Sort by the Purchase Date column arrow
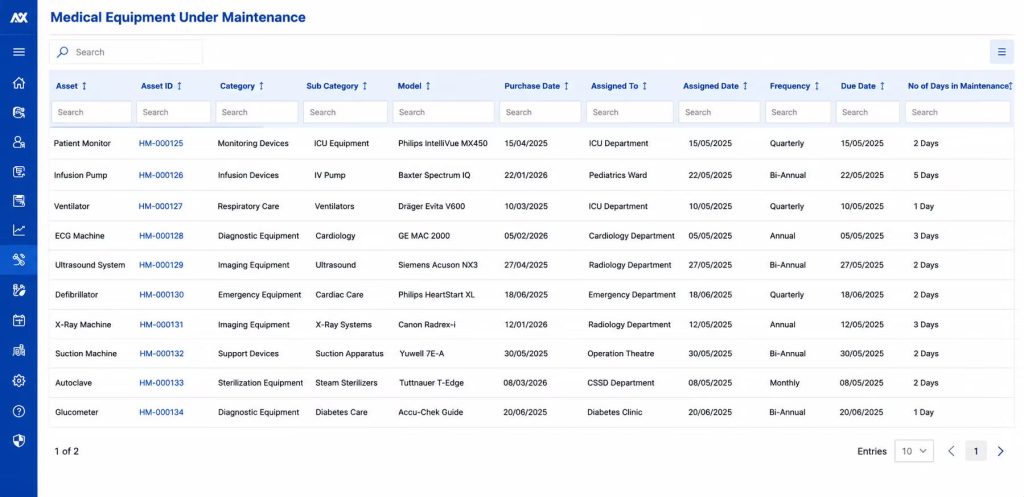 [566, 86]
